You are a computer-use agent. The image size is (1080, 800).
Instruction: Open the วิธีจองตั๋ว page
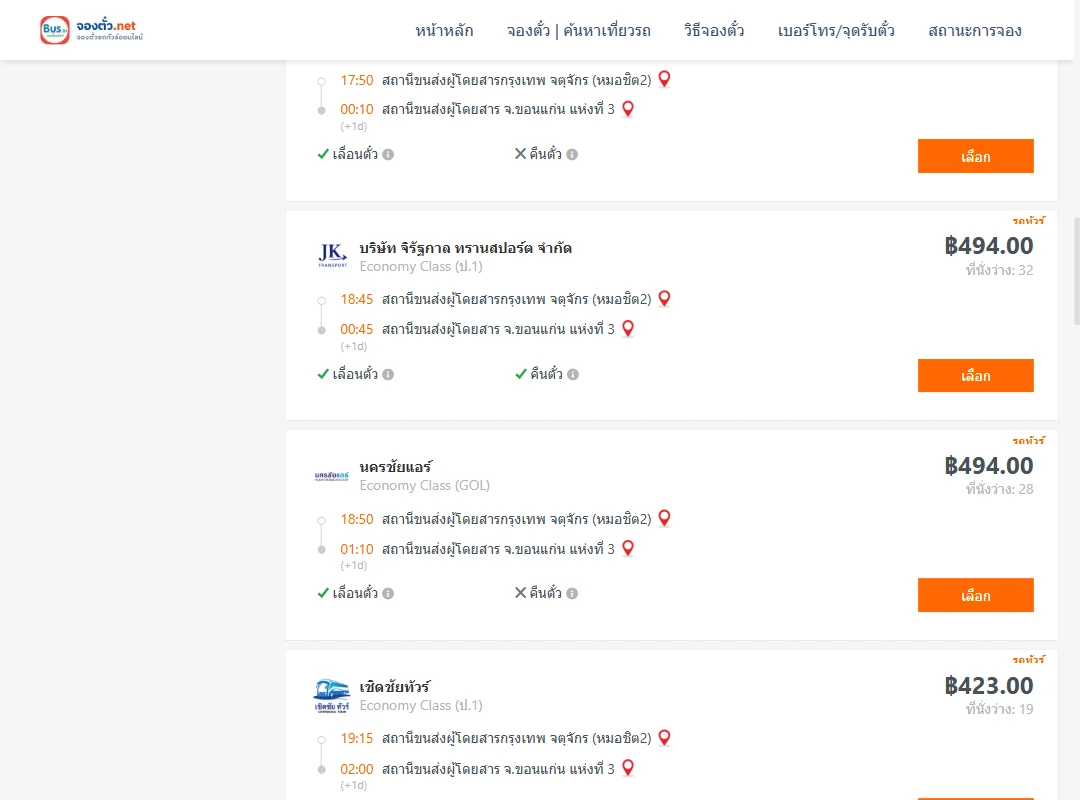coord(714,31)
